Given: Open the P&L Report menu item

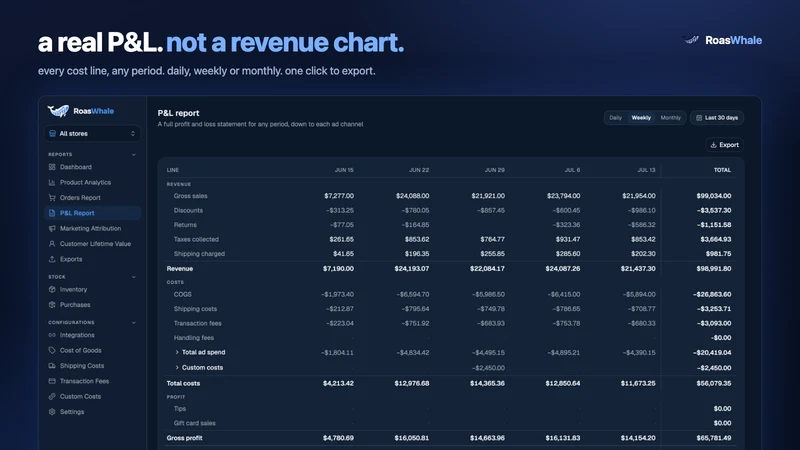Looking at the screenshot, I should coord(92,213).
